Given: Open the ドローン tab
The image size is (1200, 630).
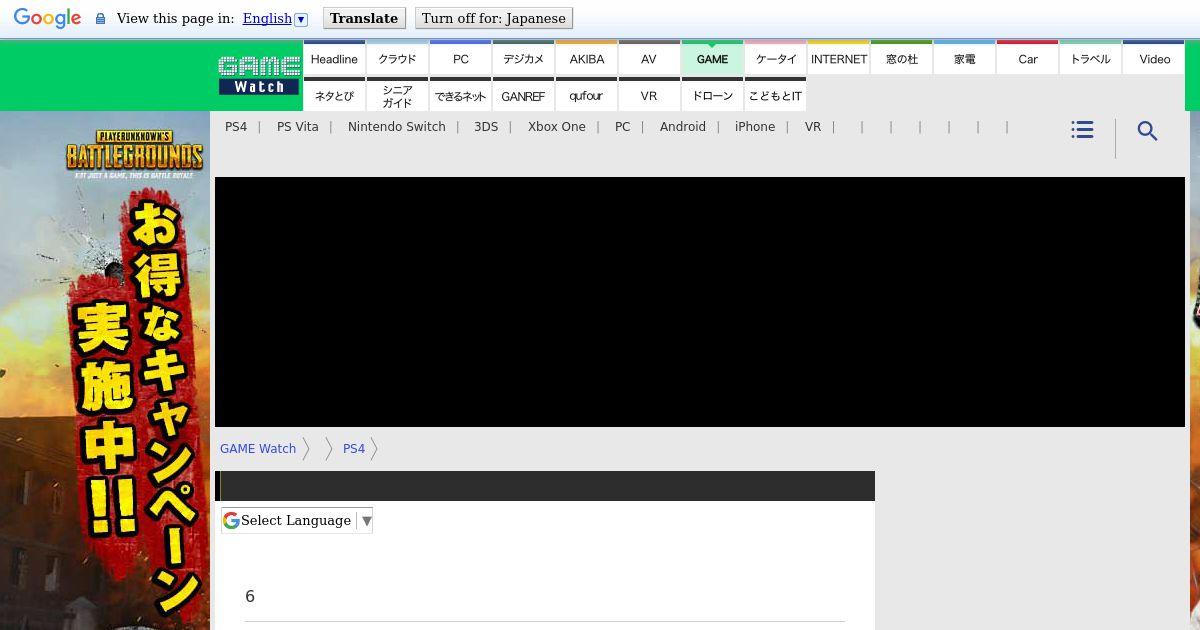Looking at the screenshot, I should 712,94.
